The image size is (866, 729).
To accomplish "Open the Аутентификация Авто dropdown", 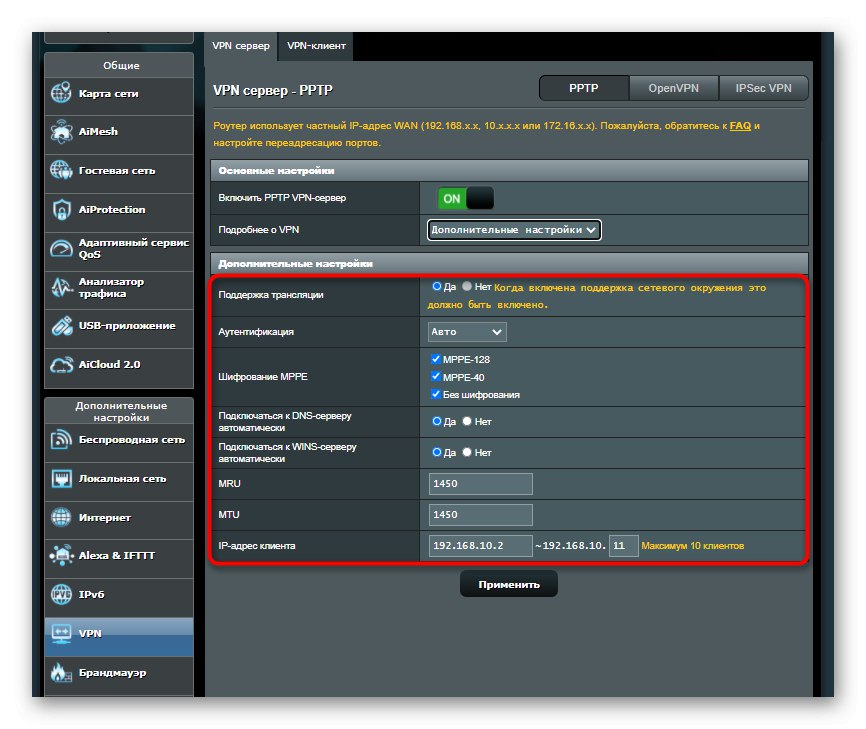I will (467, 332).
